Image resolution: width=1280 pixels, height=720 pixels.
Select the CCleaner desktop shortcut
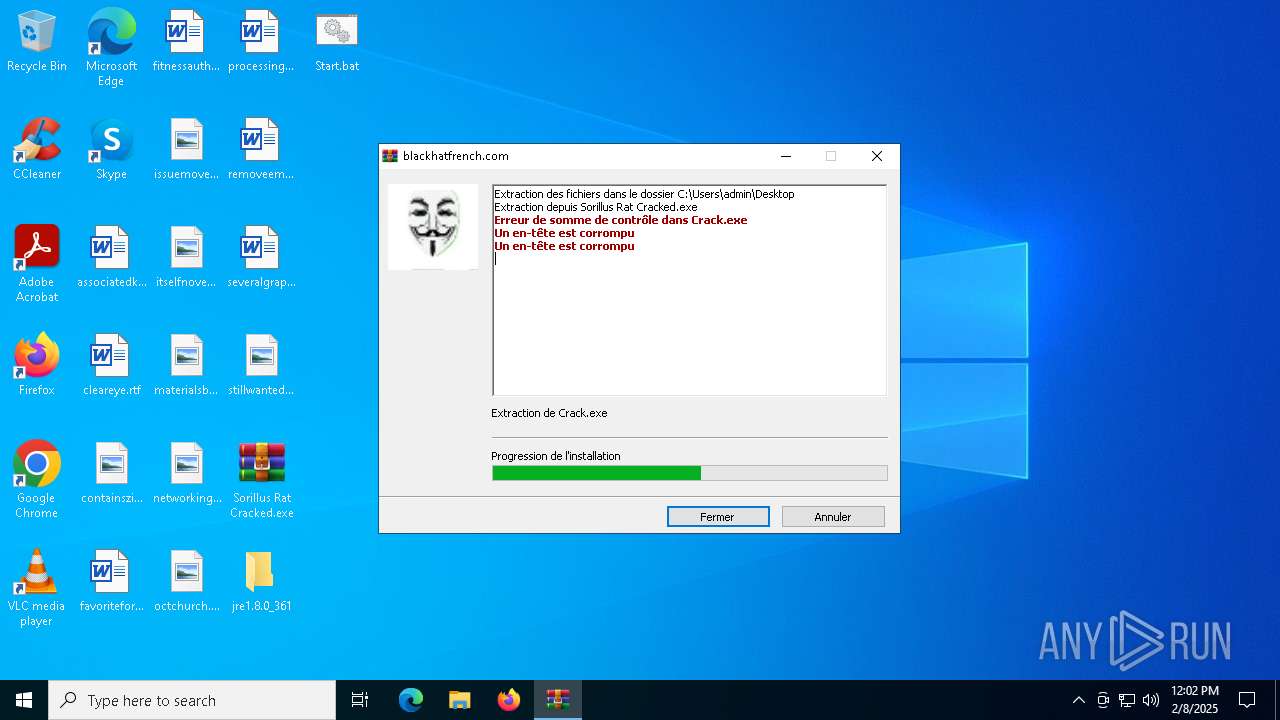37,150
